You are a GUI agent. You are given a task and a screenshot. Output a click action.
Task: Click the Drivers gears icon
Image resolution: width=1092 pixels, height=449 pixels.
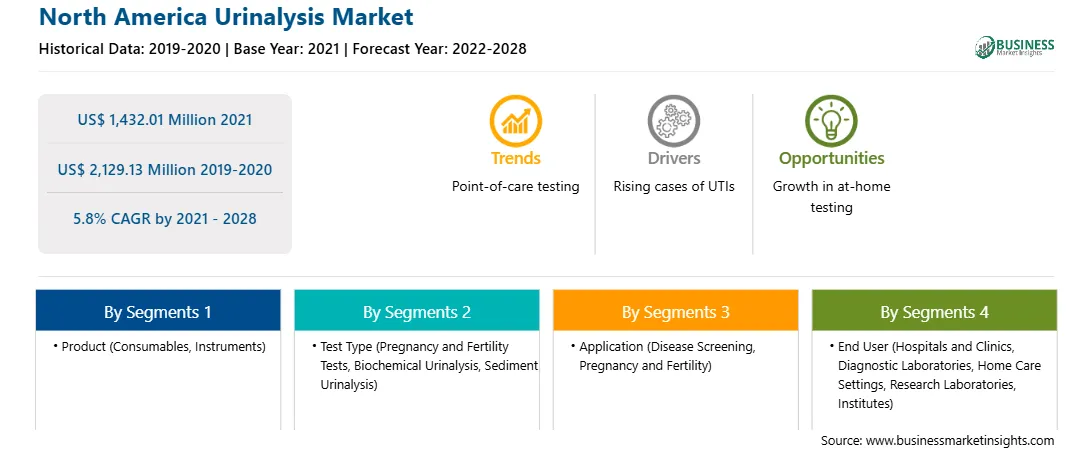point(673,120)
